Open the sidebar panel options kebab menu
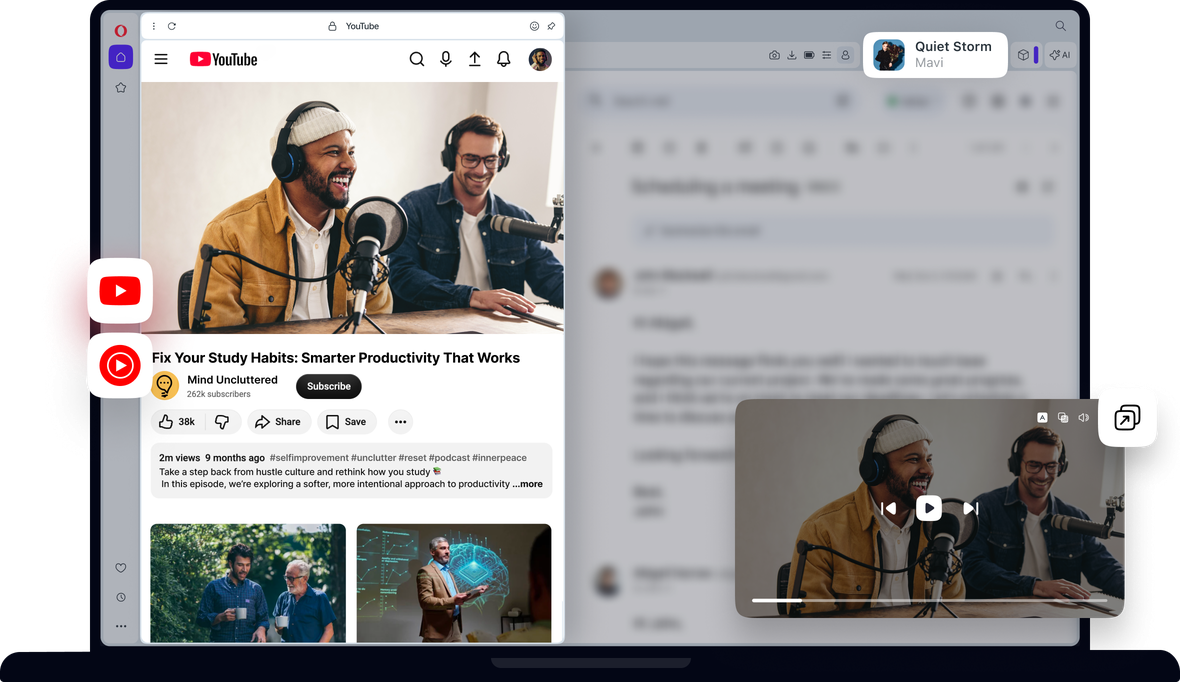This screenshot has height=682, width=1180. point(153,26)
